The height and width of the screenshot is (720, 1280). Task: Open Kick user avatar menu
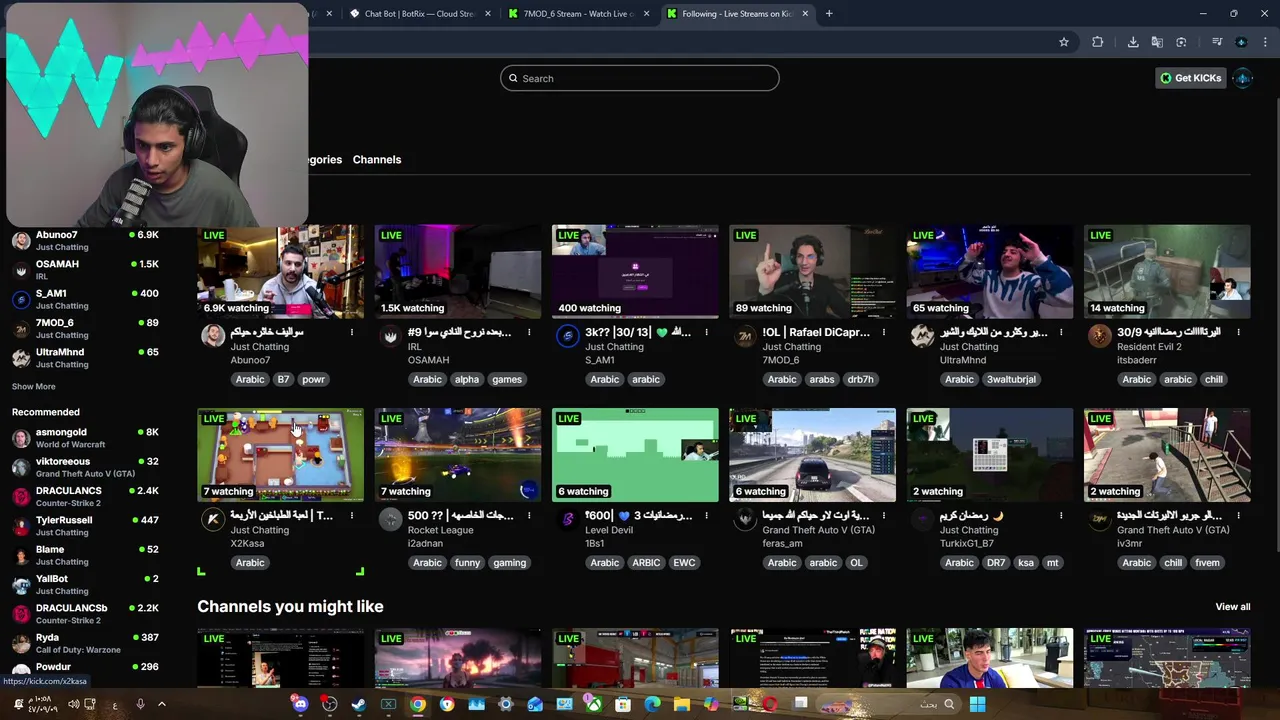(x=1243, y=78)
